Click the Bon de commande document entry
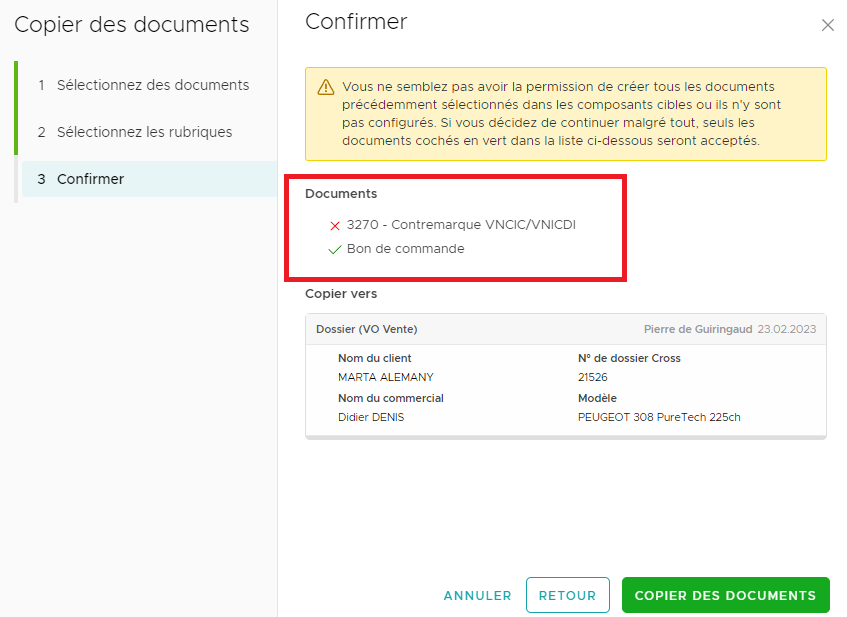Image resolution: width=847 pixels, height=617 pixels. pos(406,249)
